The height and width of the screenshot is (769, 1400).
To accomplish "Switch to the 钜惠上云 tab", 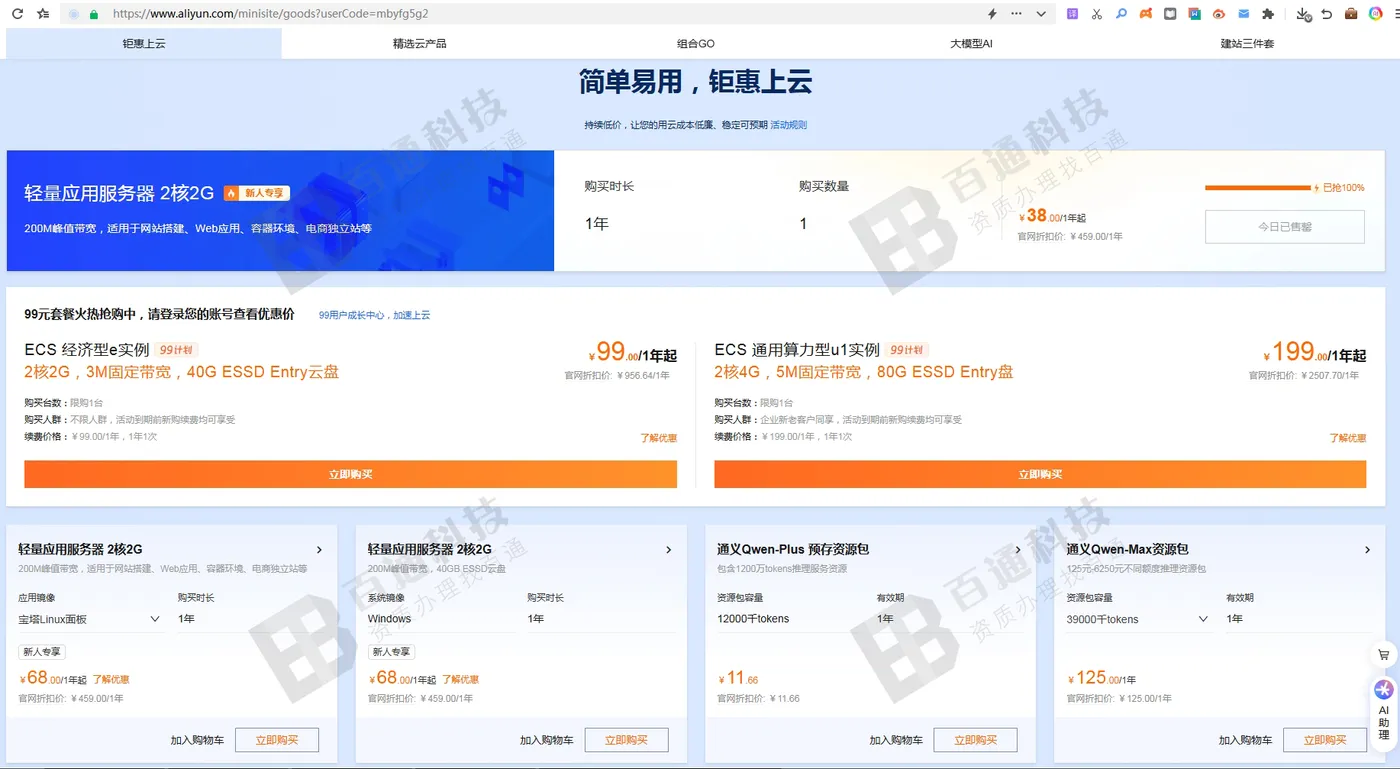I will click(x=144, y=43).
